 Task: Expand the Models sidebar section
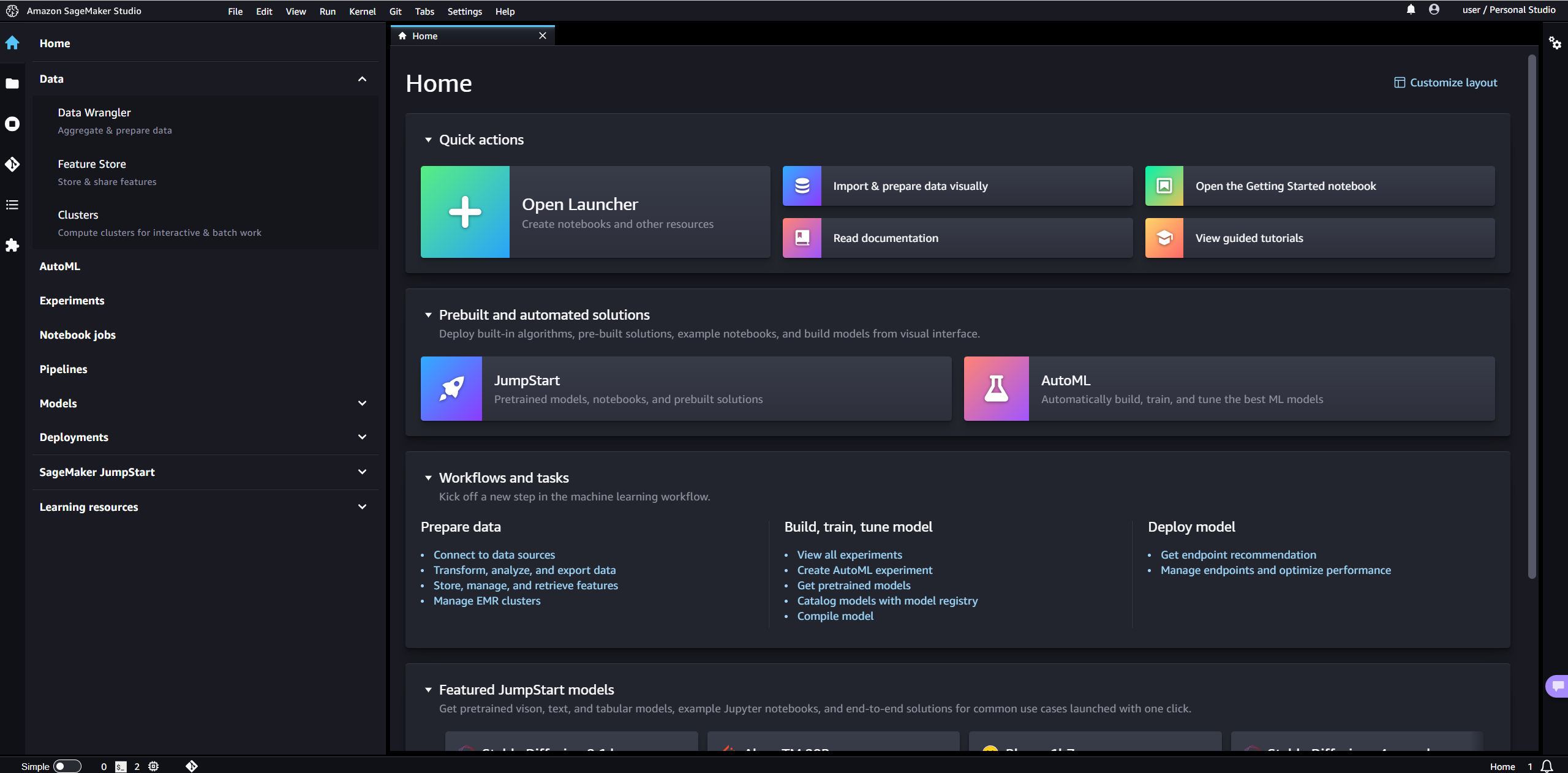(x=362, y=404)
